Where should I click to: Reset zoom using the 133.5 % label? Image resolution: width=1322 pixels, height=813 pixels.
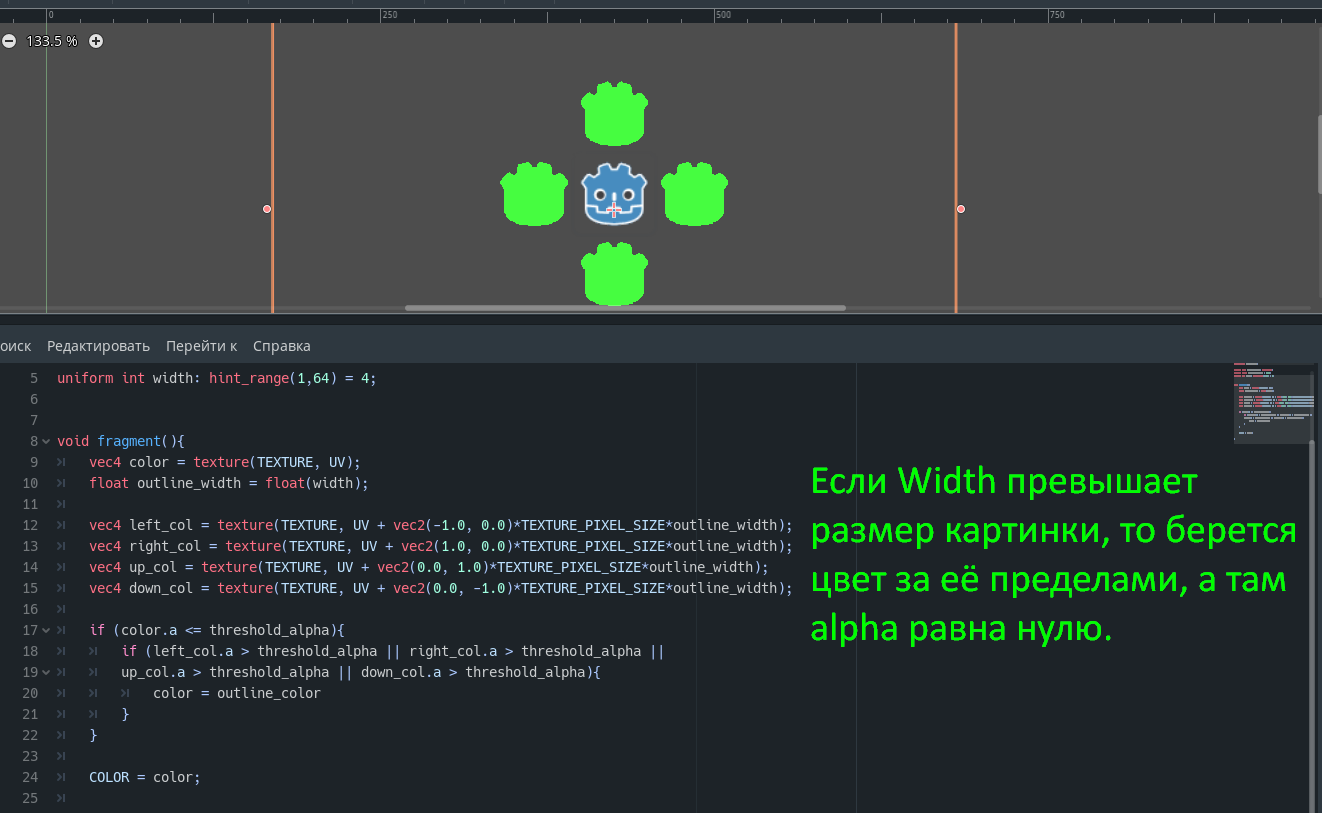pyautogui.click(x=52, y=41)
